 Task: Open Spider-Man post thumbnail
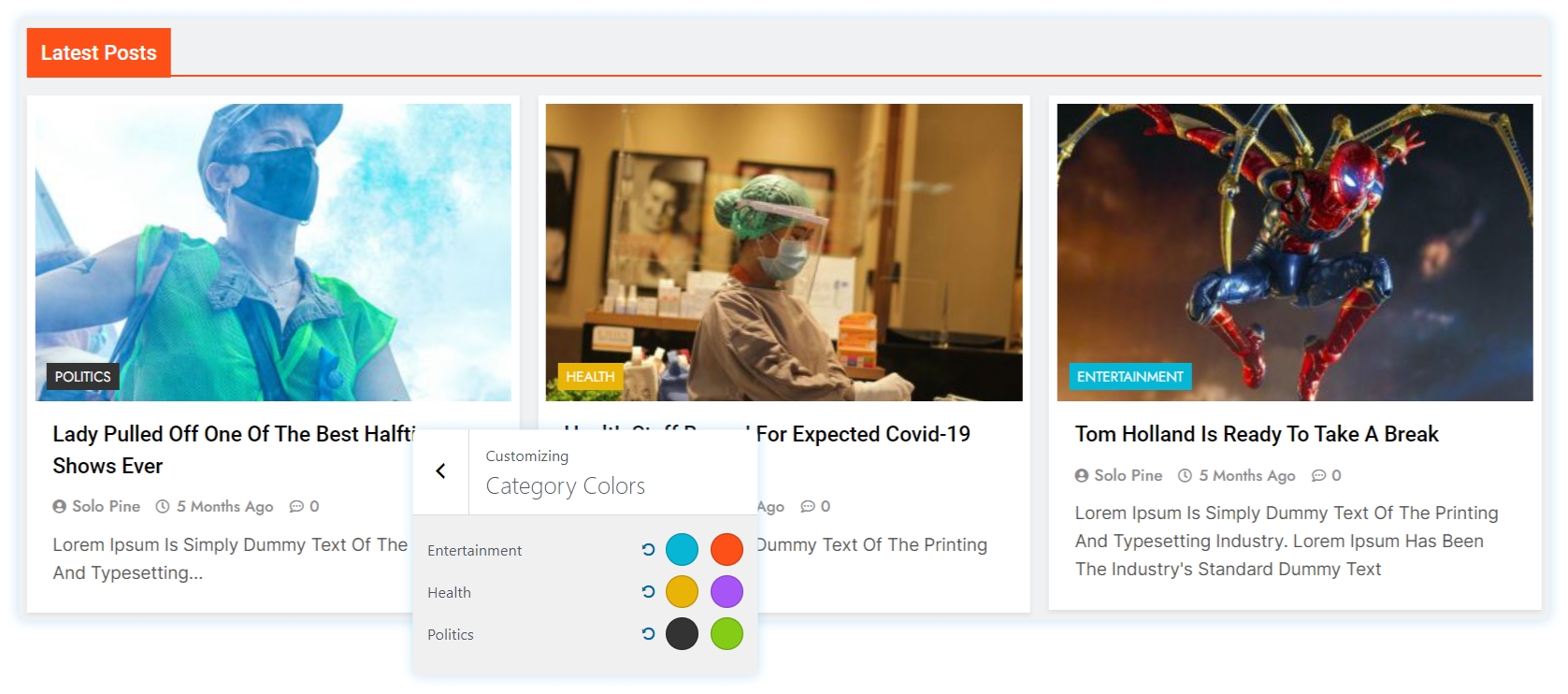click(1295, 253)
